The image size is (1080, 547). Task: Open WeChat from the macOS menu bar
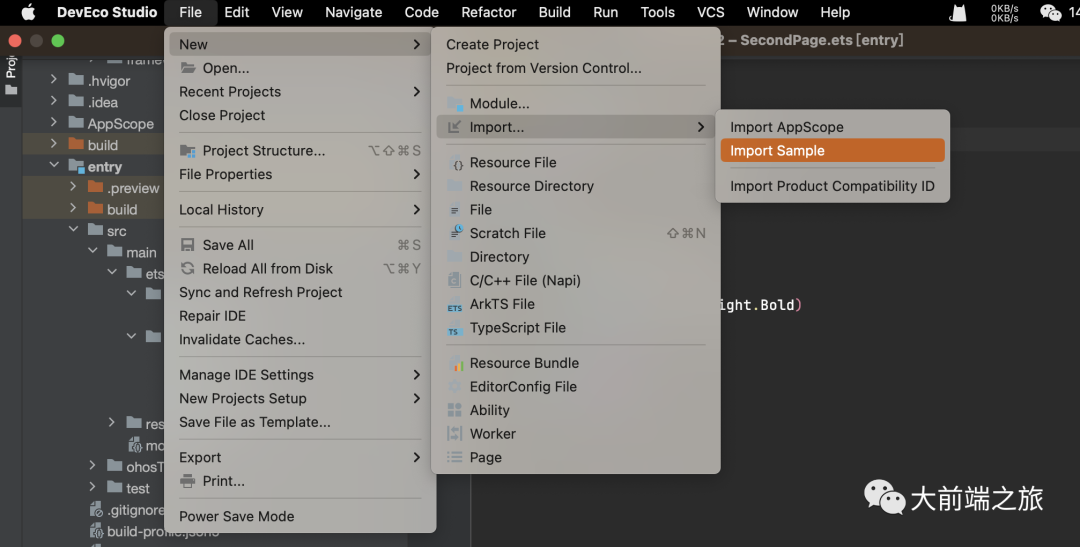click(1050, 13)
